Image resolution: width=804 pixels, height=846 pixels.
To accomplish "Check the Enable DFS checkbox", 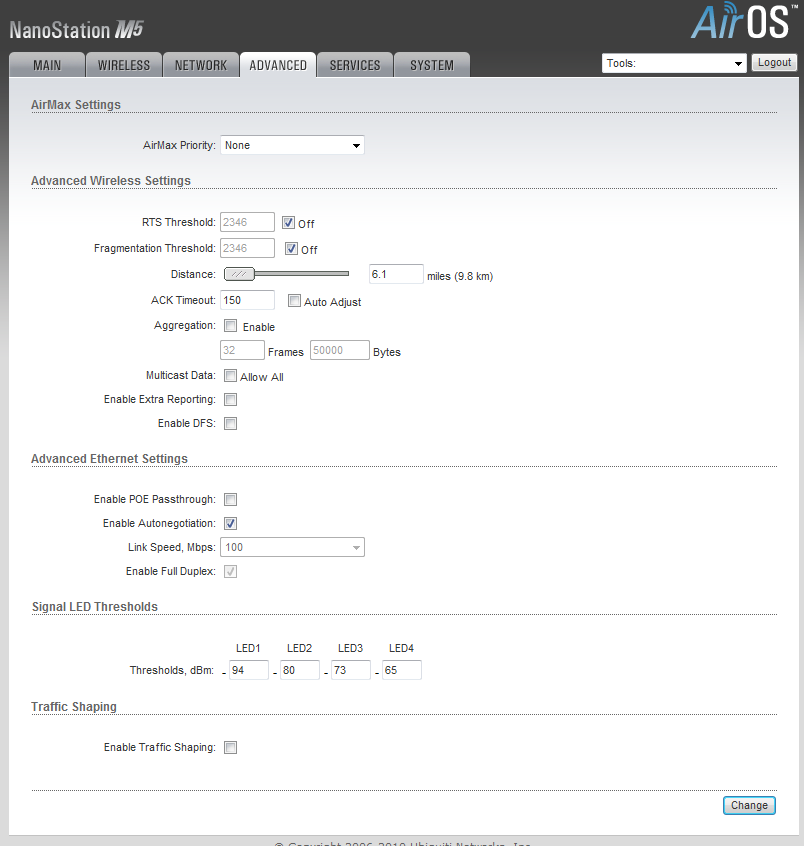I will (230, 424).
